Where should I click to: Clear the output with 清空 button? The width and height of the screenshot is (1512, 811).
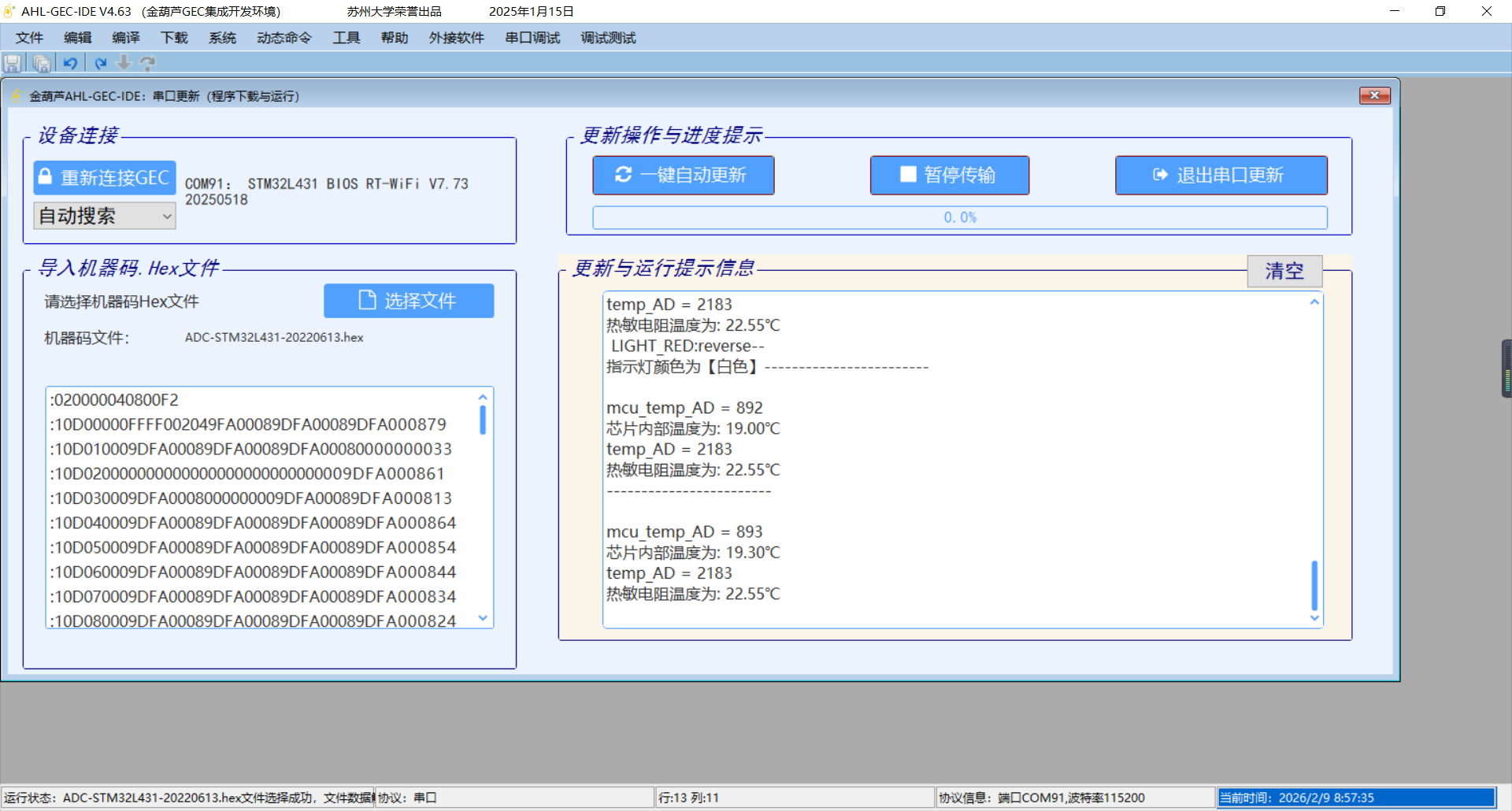(1284, 271)
